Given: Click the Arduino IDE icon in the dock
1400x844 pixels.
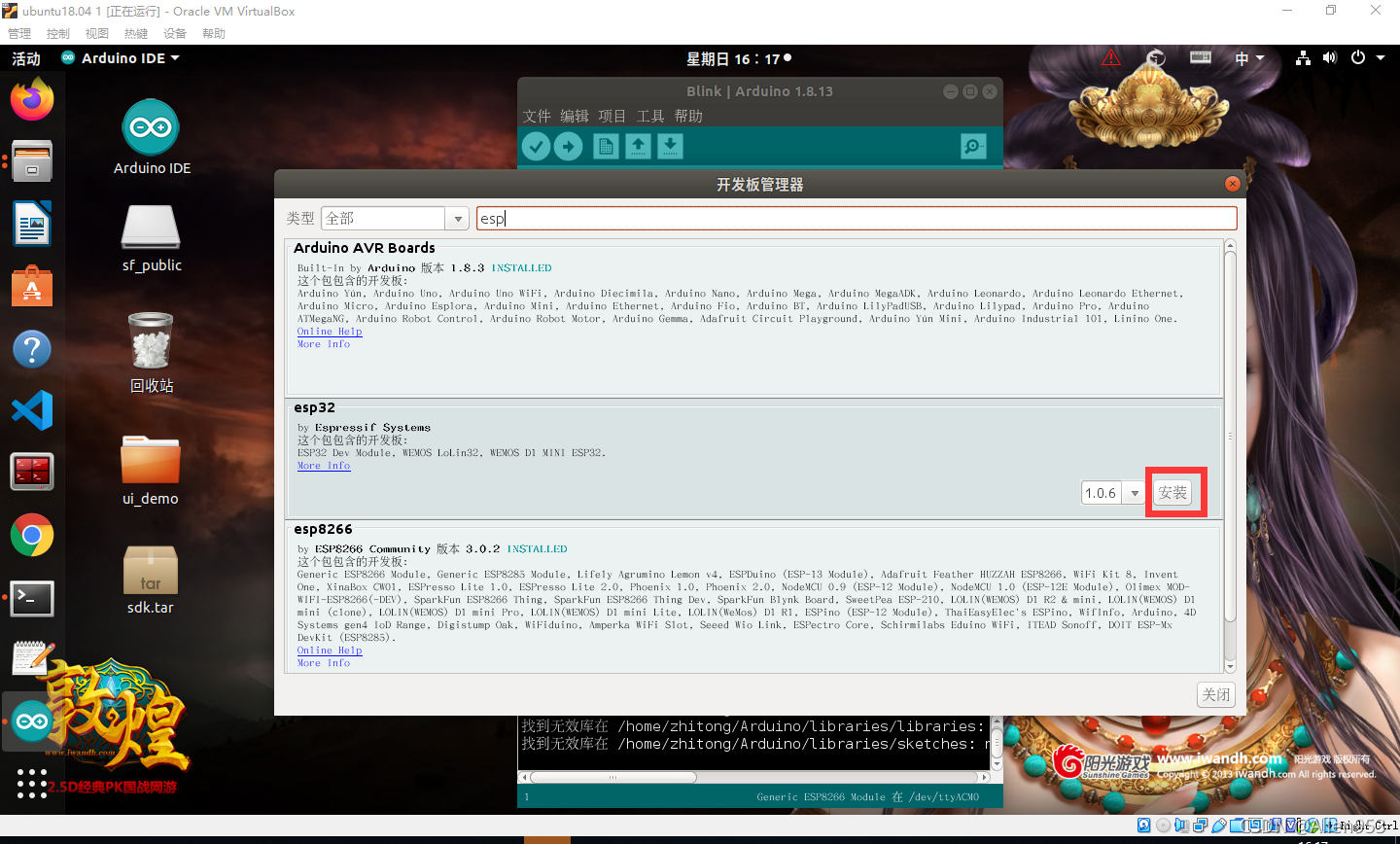Looking at the screenshot, I should (32, 721).
